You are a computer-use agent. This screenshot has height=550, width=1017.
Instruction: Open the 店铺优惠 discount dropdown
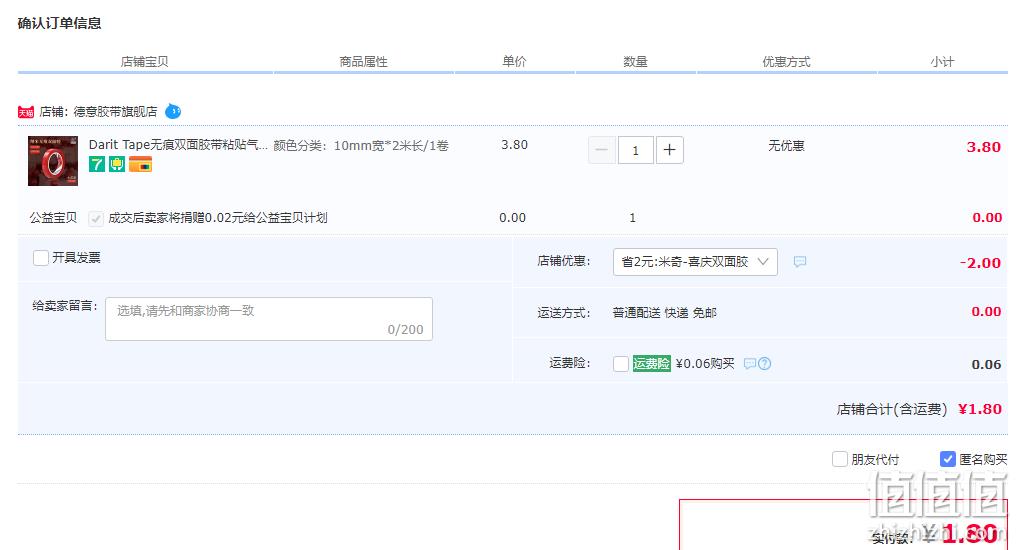pyautogui.click(x=695, y=262)
